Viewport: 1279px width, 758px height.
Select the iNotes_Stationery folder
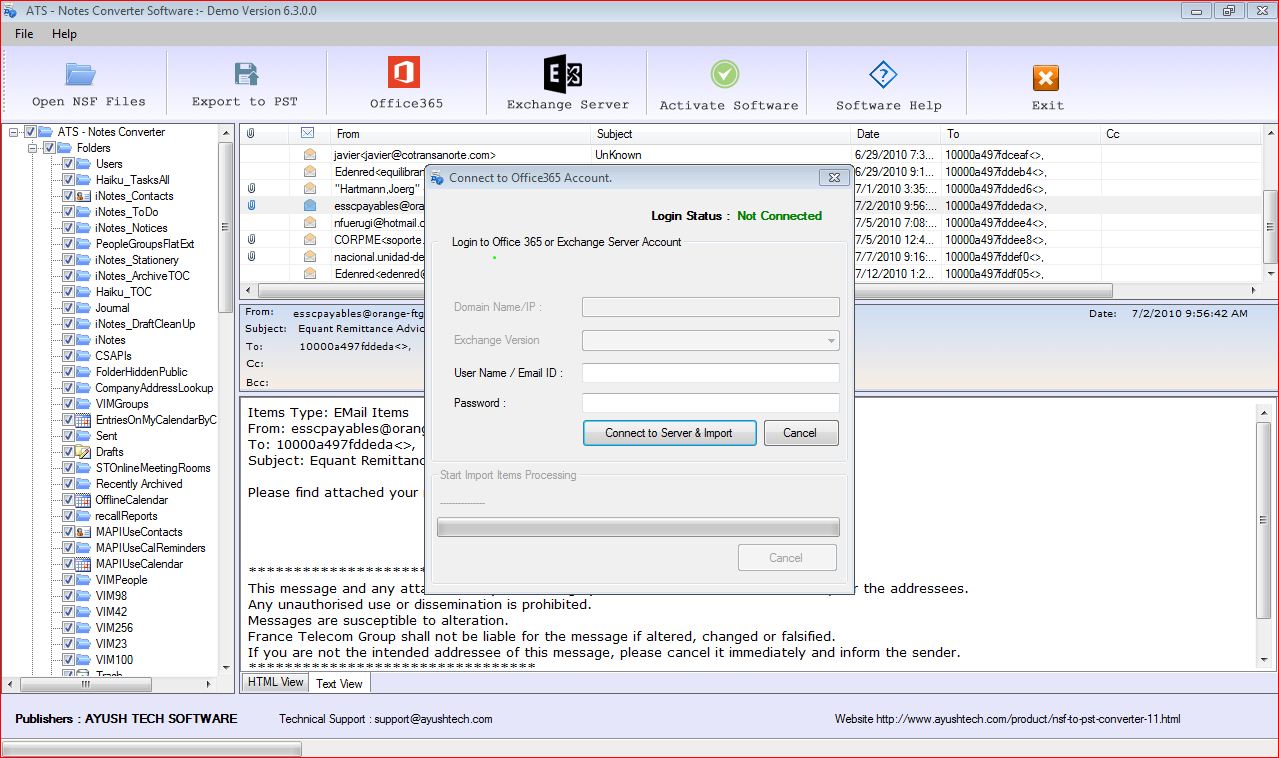pos(137,260)
